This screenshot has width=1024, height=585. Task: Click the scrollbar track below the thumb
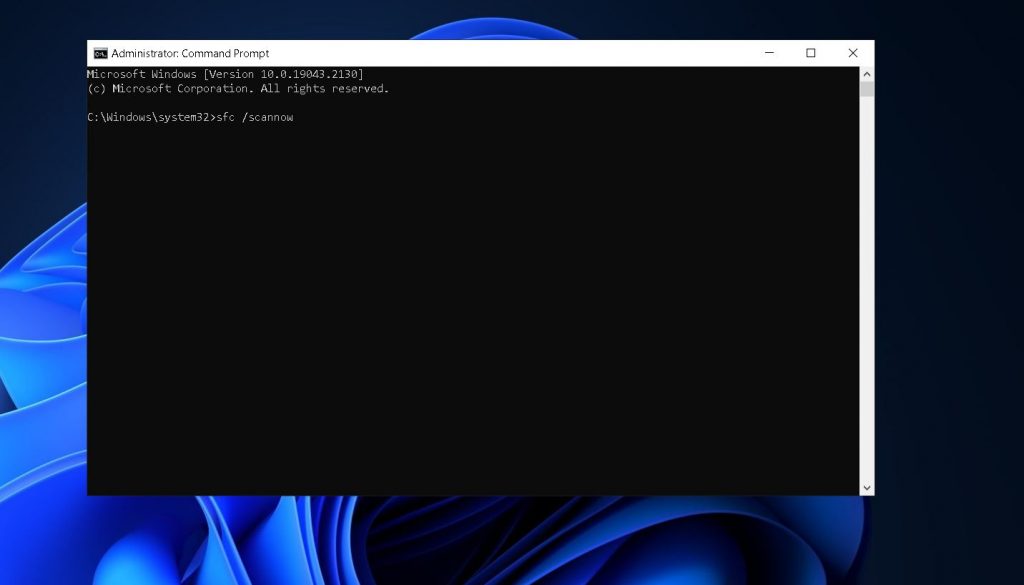(866, 300)
